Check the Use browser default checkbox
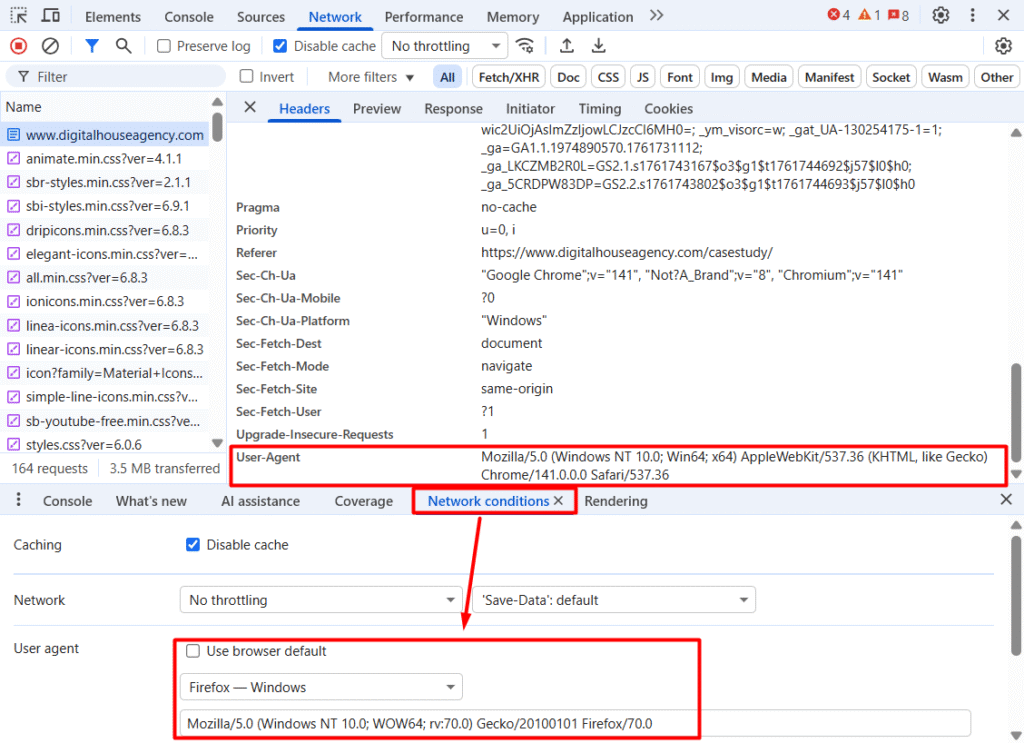The height and width of the screenshot is (743, 1024). pyautogui.click(x=193, y=651)
